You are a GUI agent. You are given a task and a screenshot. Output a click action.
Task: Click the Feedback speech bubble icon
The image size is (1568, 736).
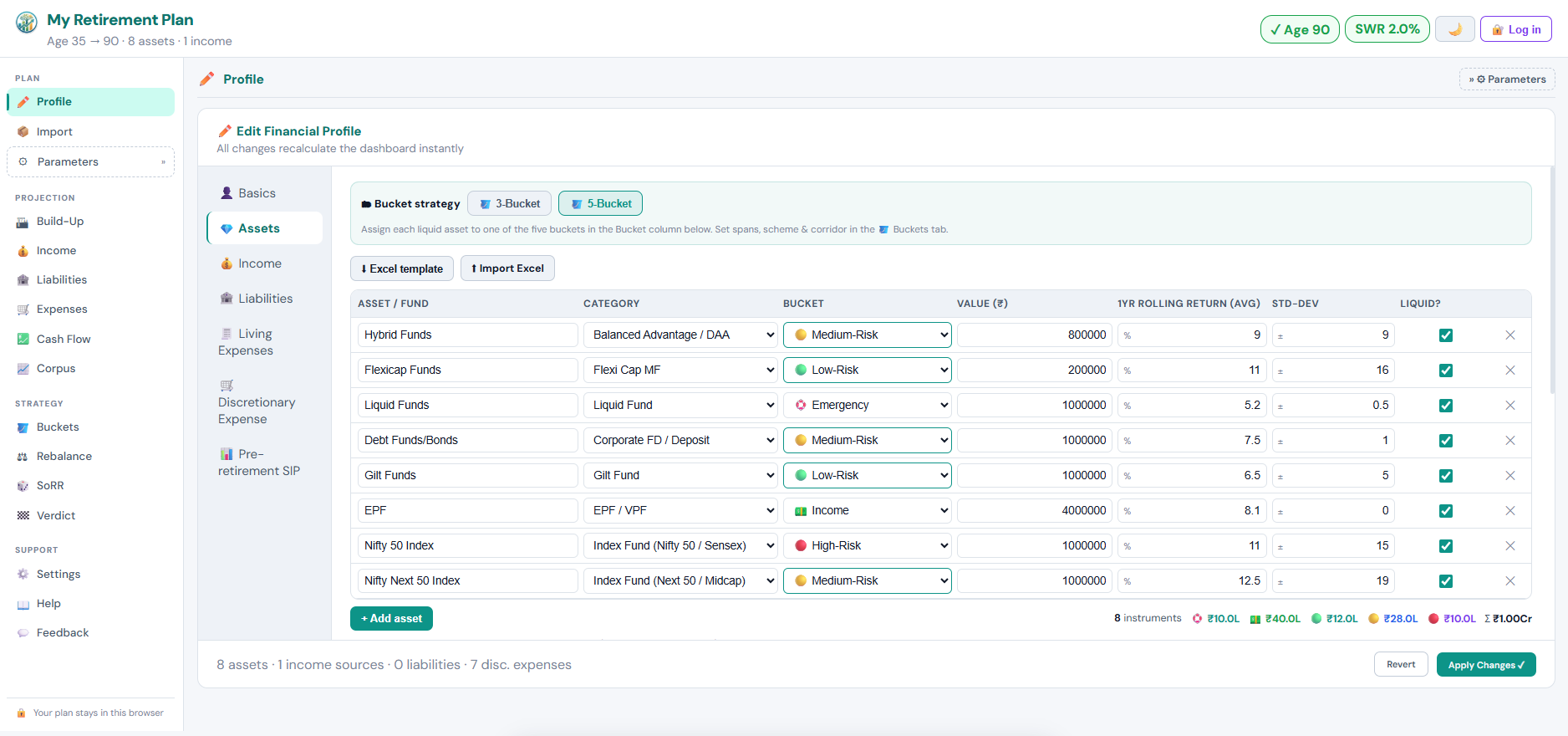23,633
